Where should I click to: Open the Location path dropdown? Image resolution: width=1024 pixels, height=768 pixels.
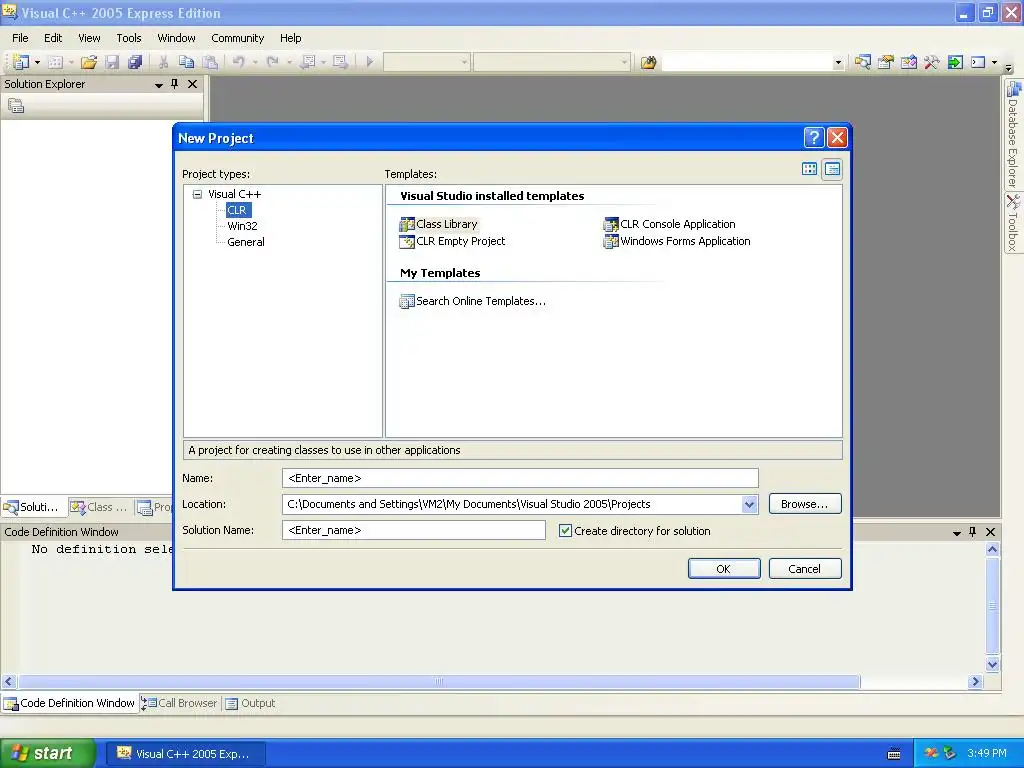click(749, 504)
